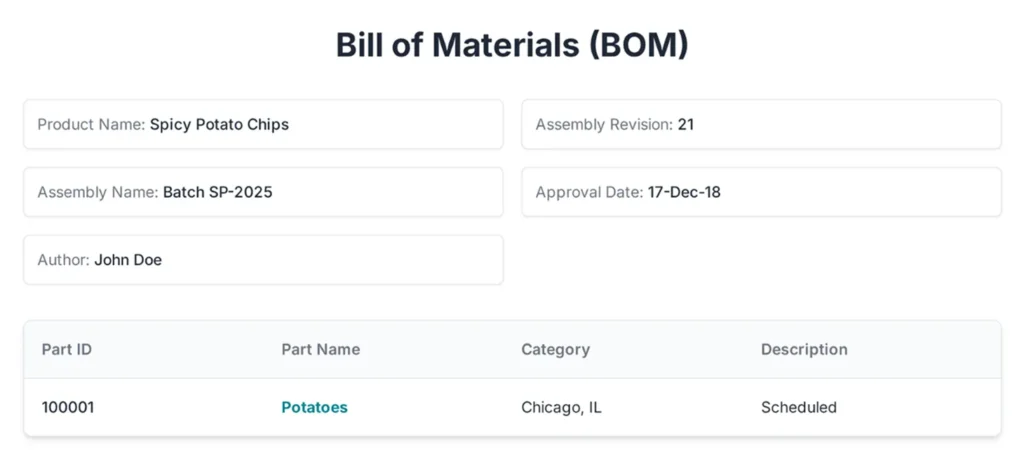Image resolution: width=1024 pixels, height=456 pixels.
Task: Select part ID cell 100001
Action: [x=68, y=407]
